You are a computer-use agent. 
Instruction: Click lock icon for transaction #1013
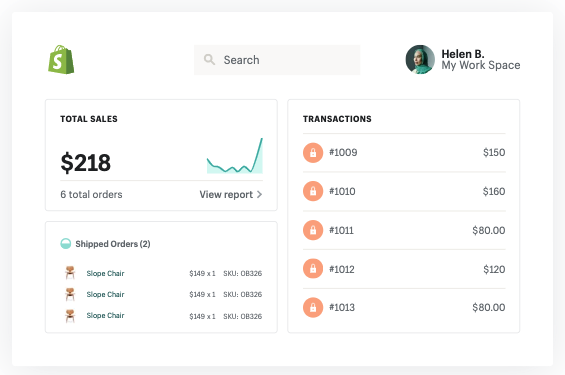[x=313, y=307]
